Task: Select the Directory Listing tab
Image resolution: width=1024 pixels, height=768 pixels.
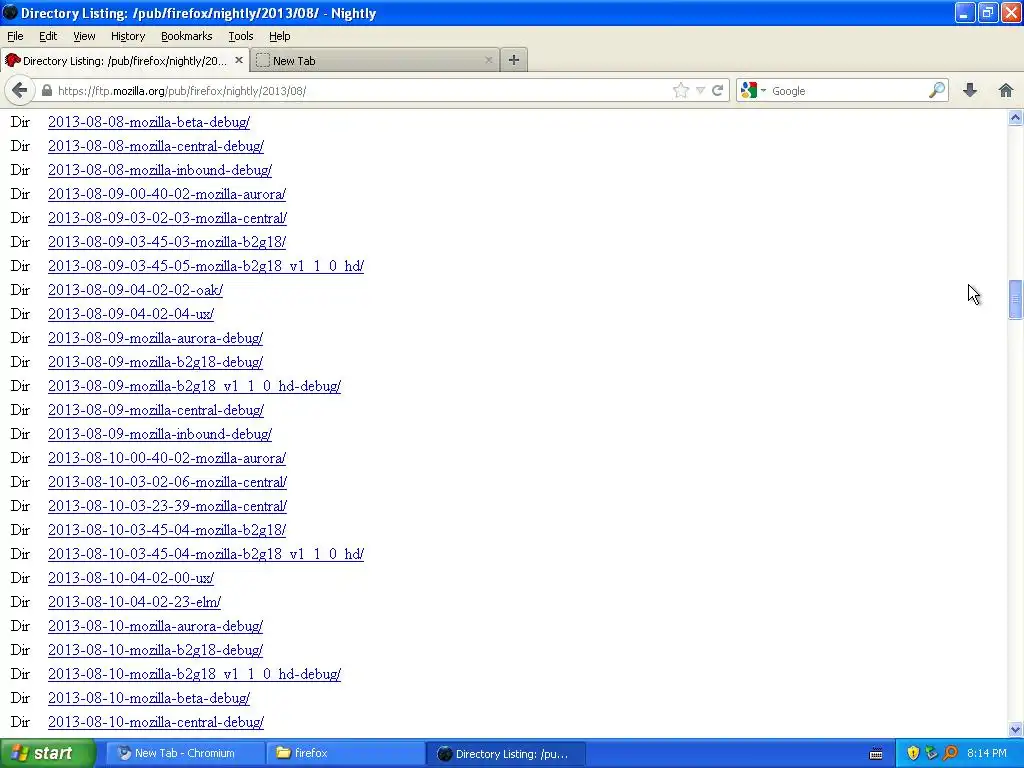Action: point(125,60)
